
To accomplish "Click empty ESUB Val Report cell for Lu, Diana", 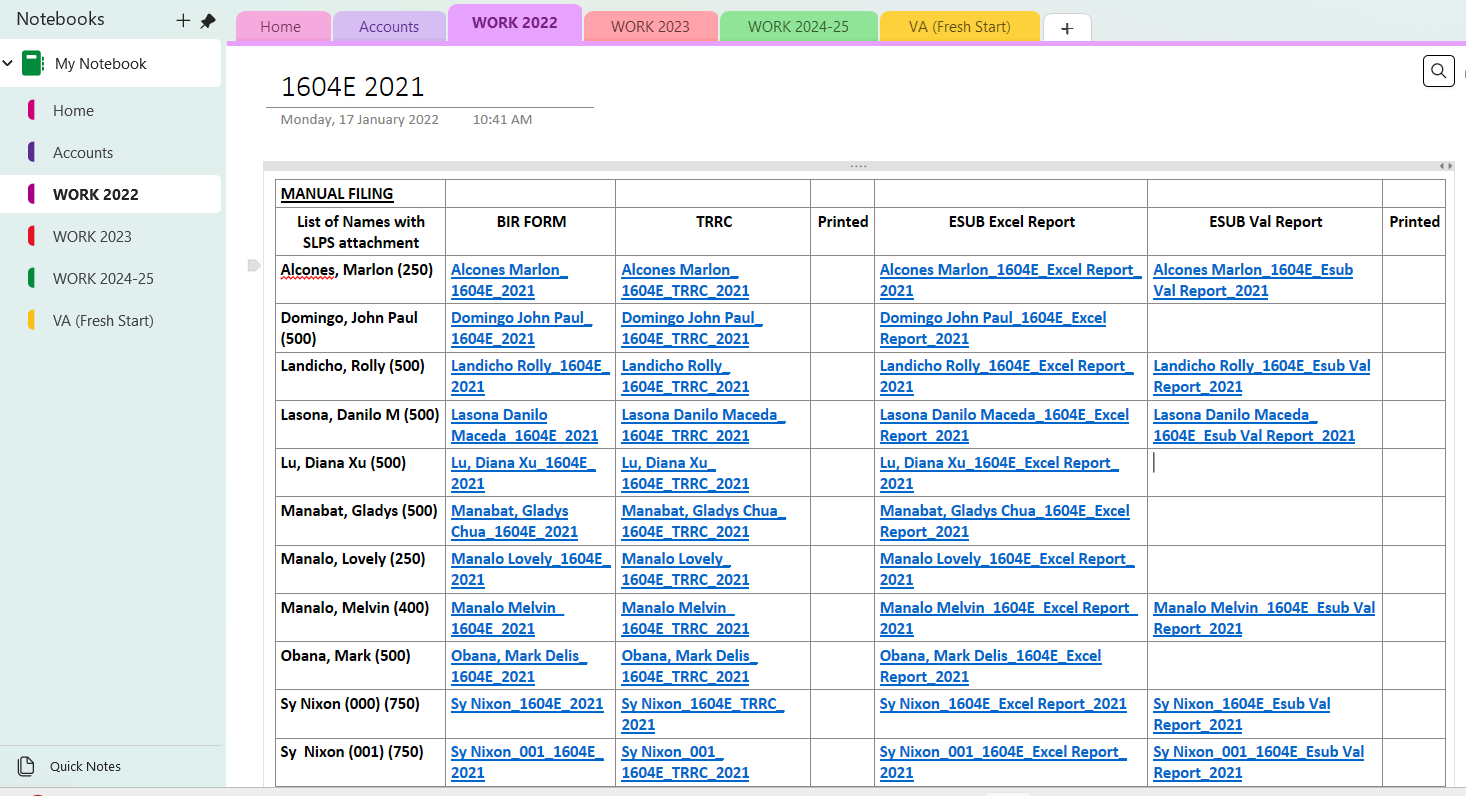I will tap(1265, 473).
